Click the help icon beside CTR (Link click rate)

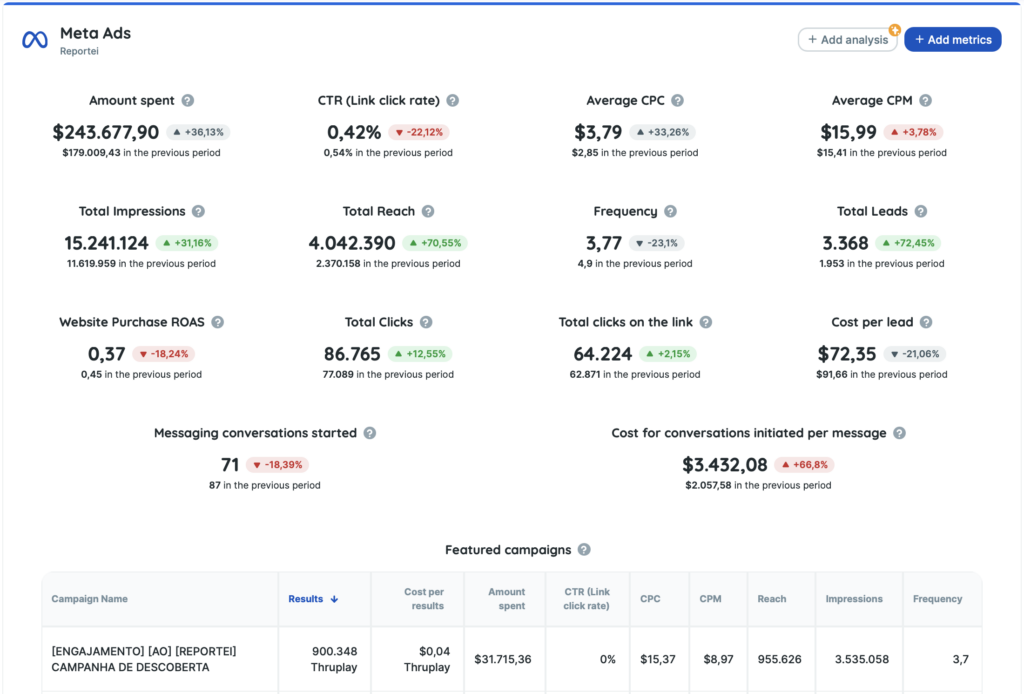point(452,100)
